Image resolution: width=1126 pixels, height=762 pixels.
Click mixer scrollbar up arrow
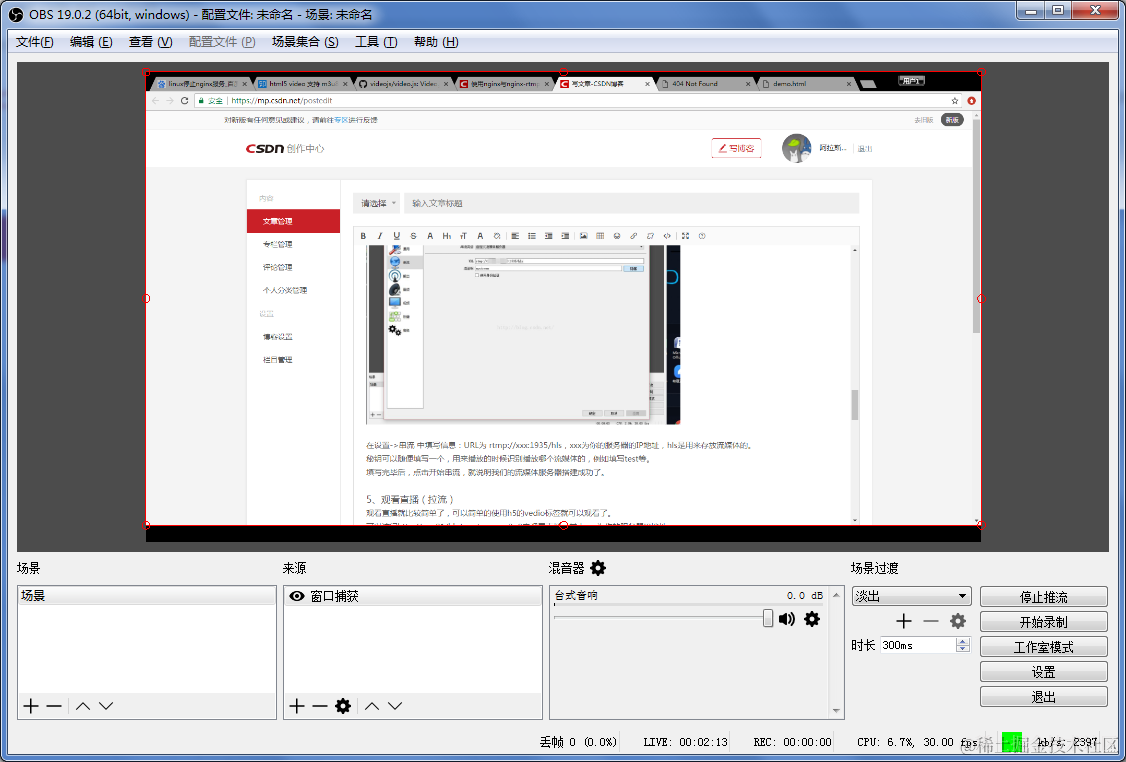[x=837, y=595]
